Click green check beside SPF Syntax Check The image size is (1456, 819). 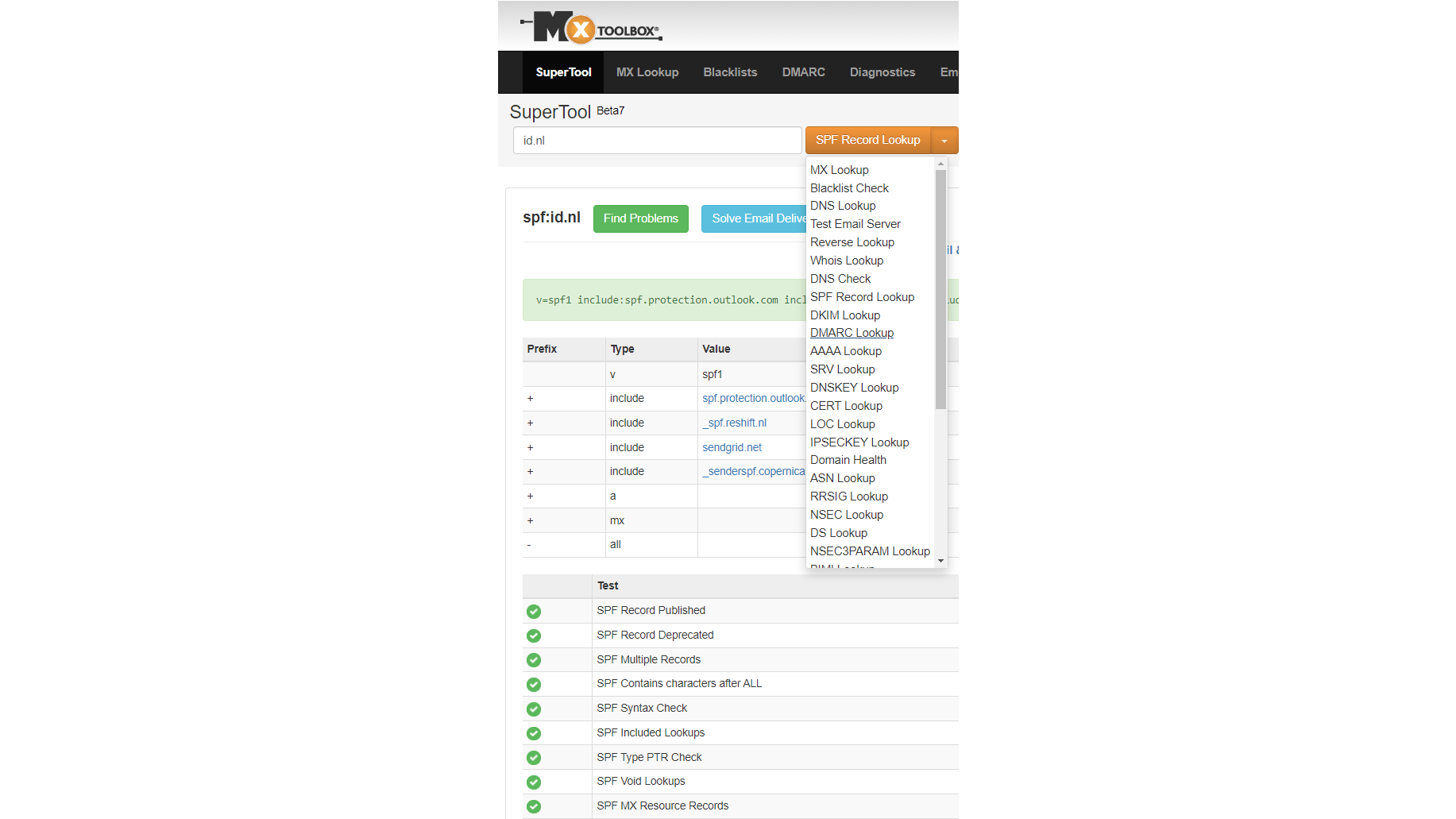tap(534, 709)
